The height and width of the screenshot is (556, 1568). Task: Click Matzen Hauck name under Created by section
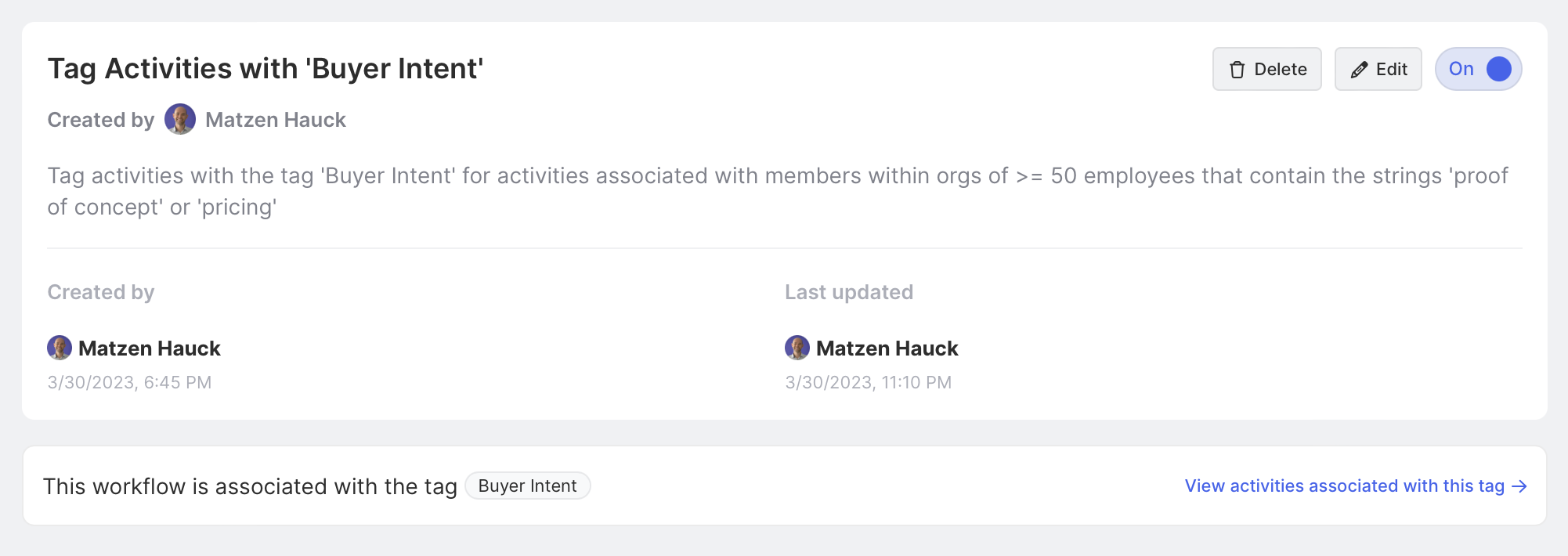pos(150,348)
